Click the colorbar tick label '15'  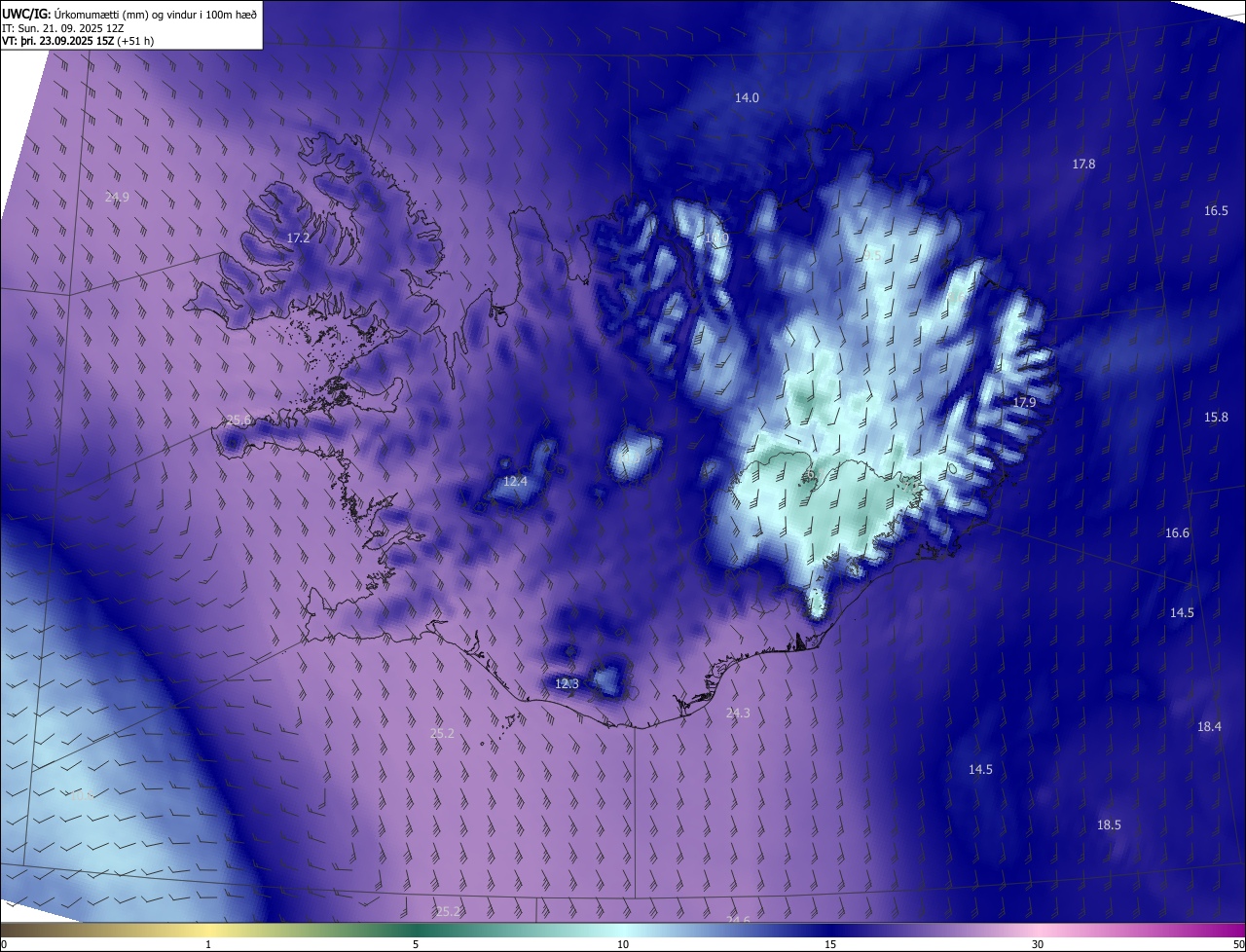pyautogui.click(x=830, y=944)
